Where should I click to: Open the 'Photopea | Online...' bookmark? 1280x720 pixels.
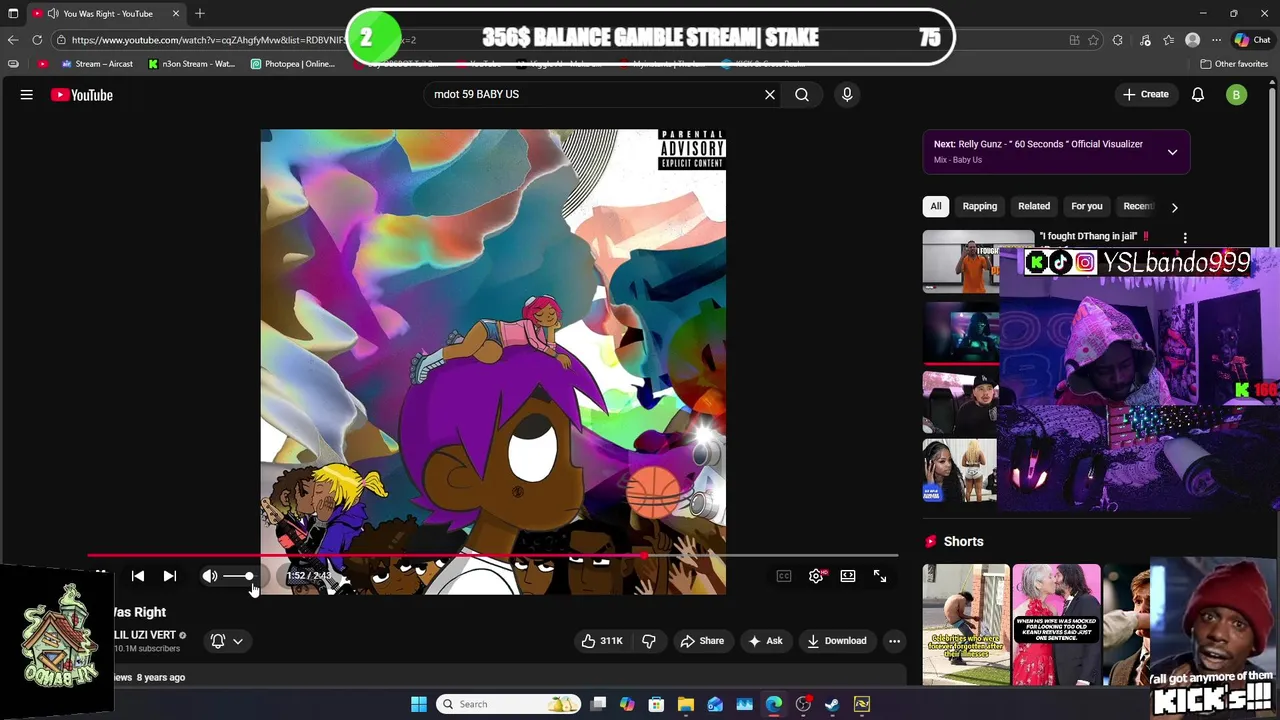pyautogui.click(x=292, y=64)
